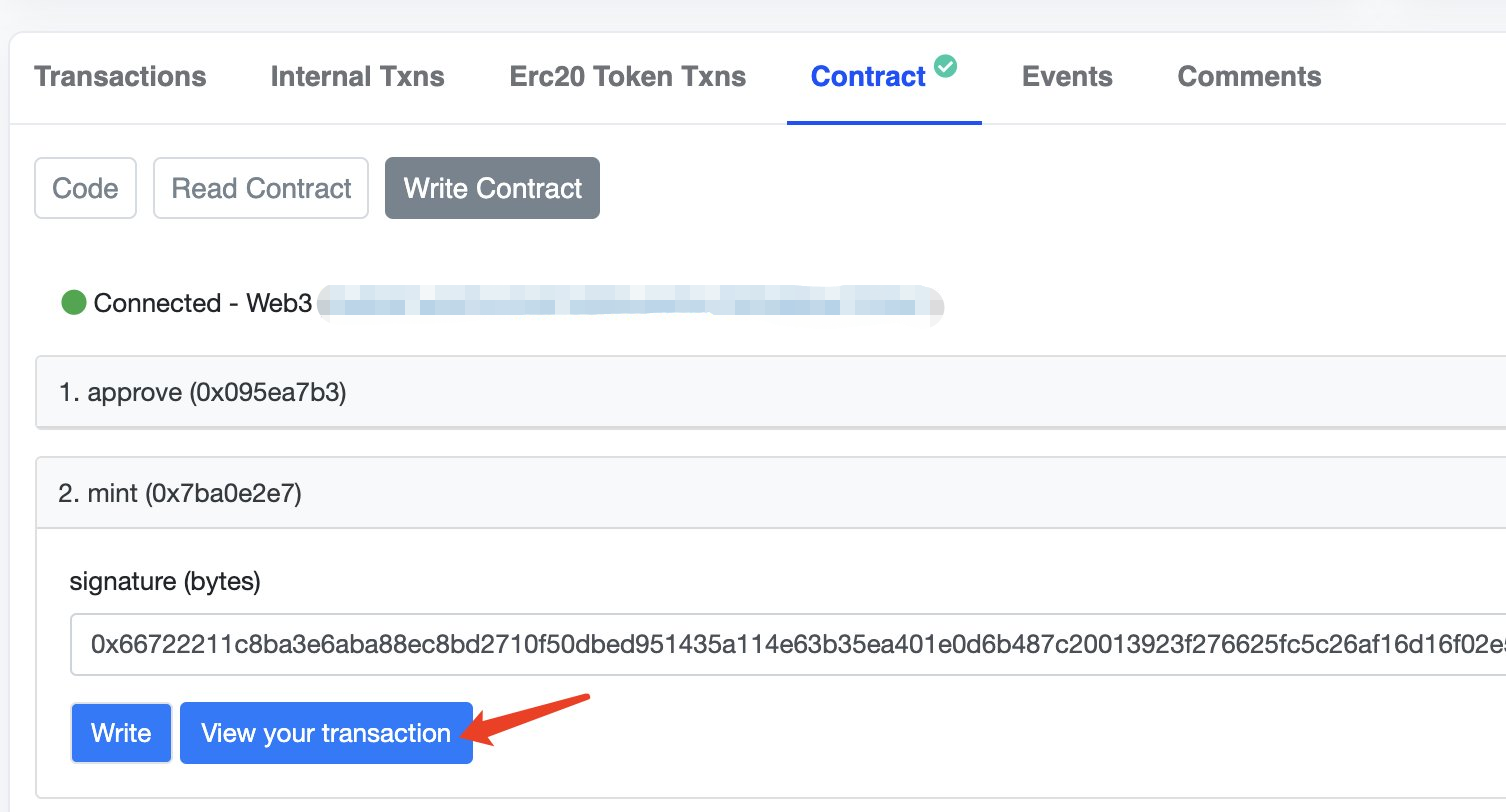
Task: Click View your transaction button
Action: pyautogui.click(x=326, y=733)
